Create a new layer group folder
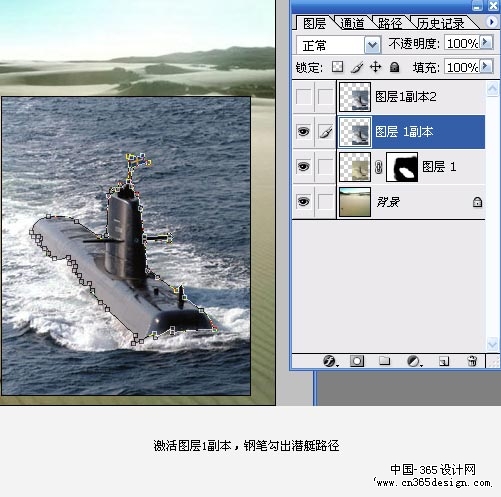This screenshot has height=497, width=501. coord(384,361)
